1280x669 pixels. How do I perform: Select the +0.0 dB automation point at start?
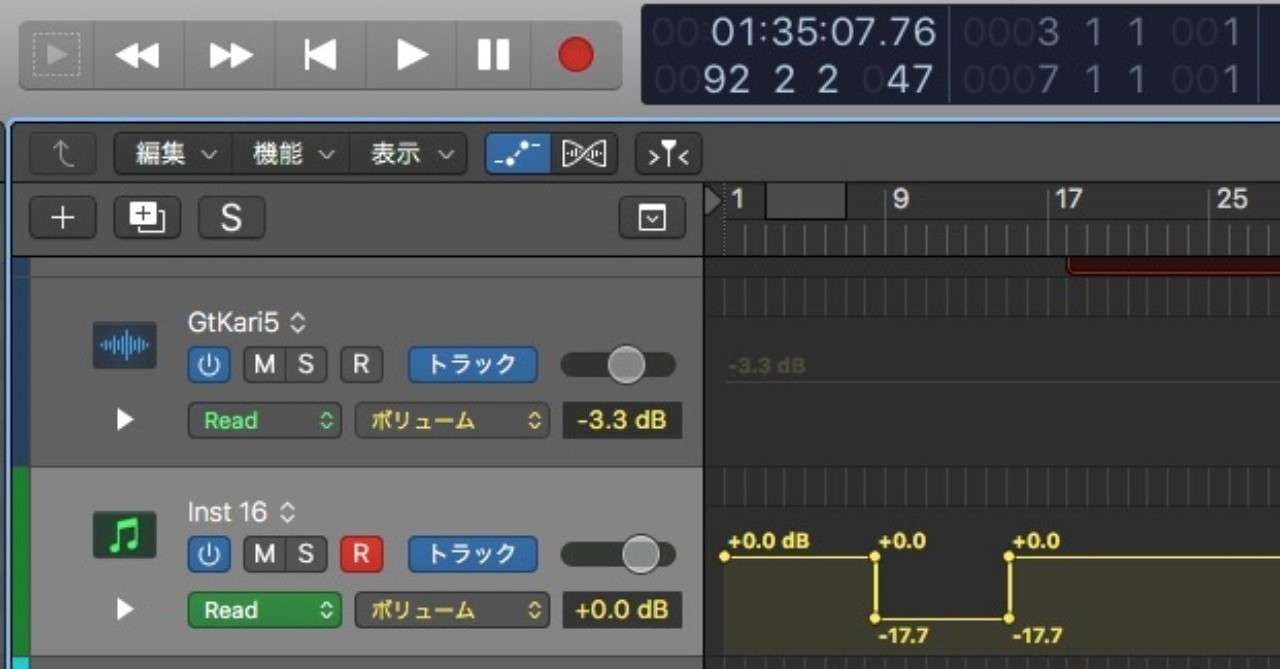[x=724, y=556]
